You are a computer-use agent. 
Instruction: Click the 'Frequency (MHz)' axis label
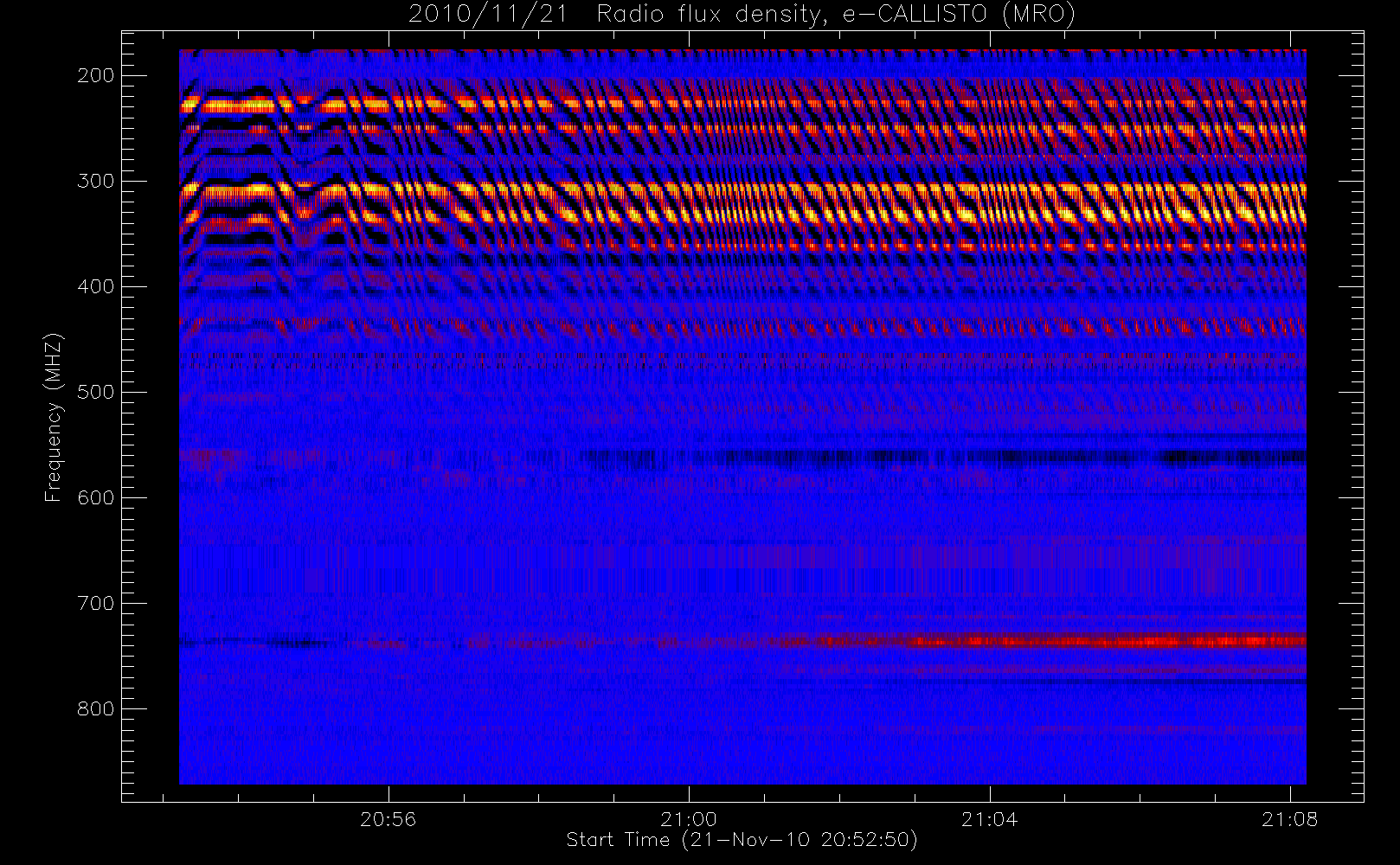(x=54, y=417)
